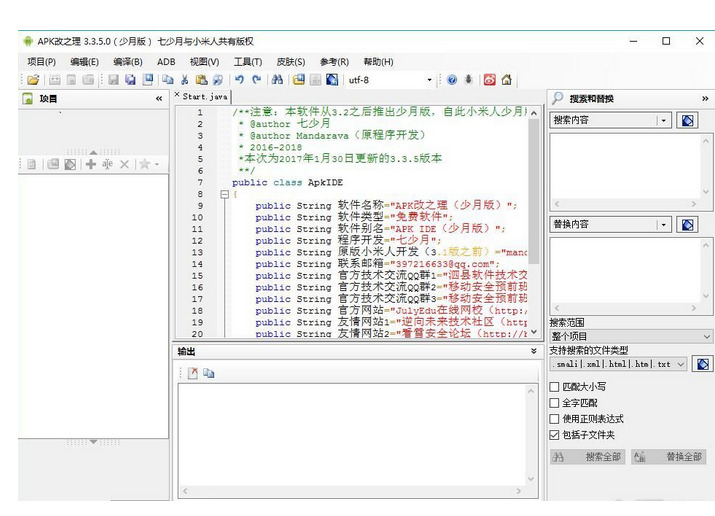Click the blue-white diagonal icon left of utf-8
This screenshot has height=516, width=715.
(332, 80)
